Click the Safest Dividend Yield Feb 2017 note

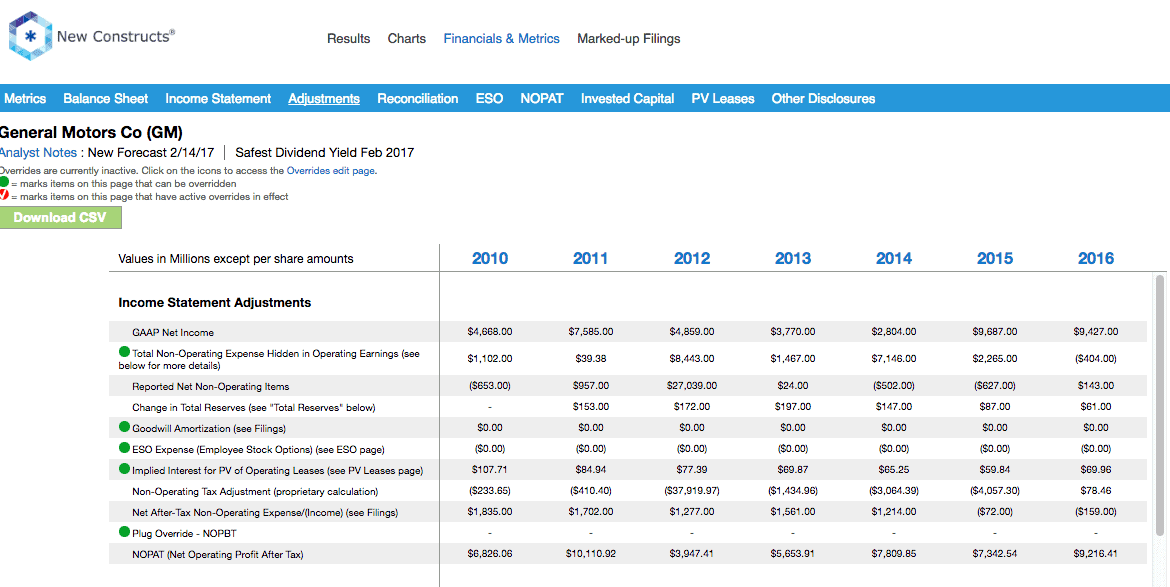coord(325,152)
